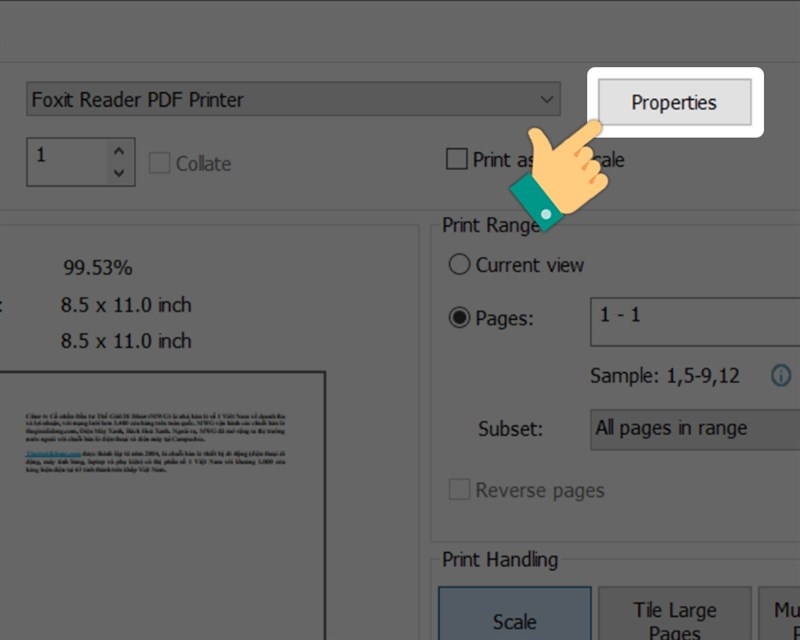Enable the Print as grayscale checkbox
Image resolution: width=800 pixels, height=640 pixels.
(457, 158)
